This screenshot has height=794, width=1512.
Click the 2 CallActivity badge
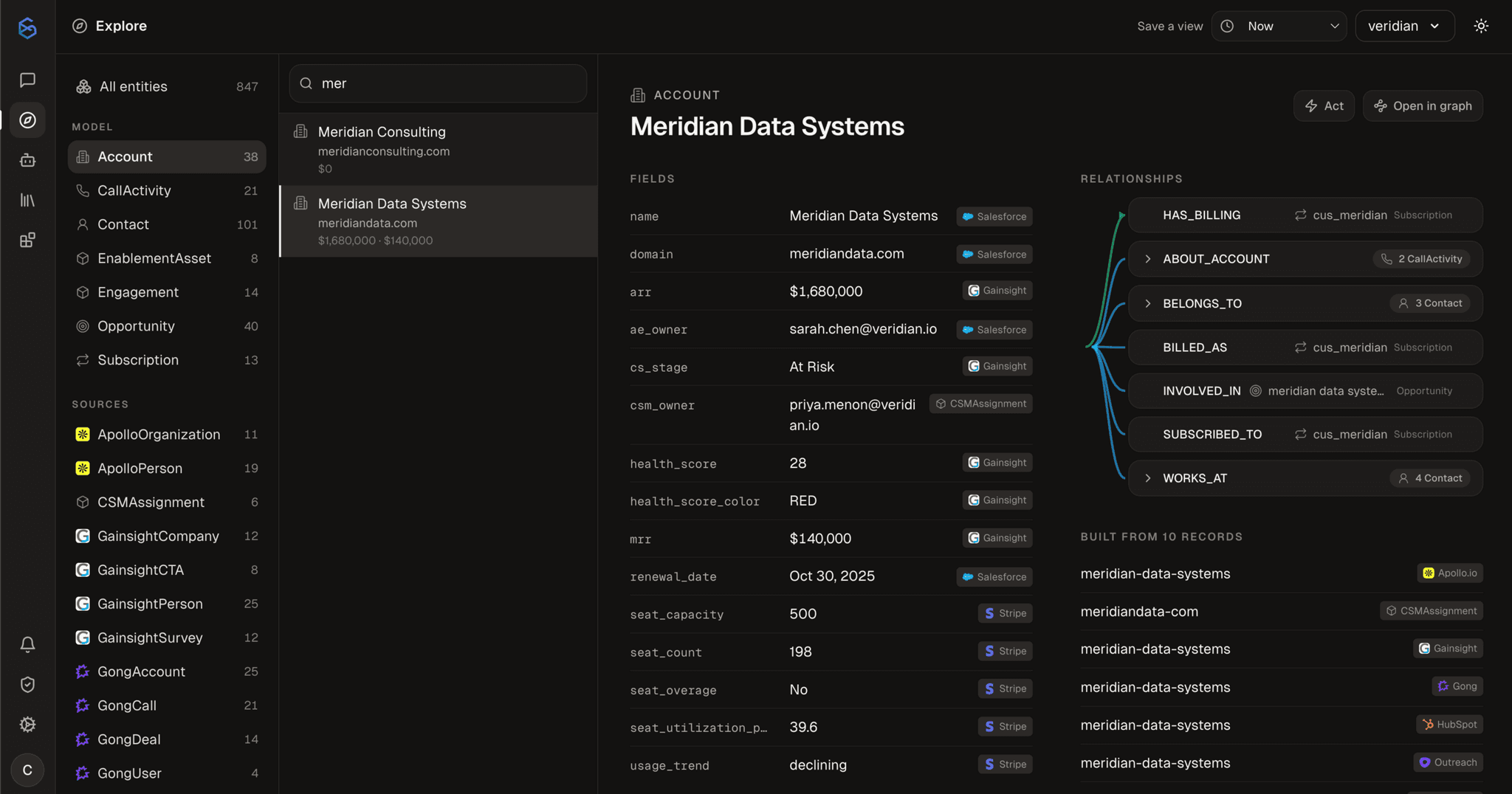pos(1421,259)
